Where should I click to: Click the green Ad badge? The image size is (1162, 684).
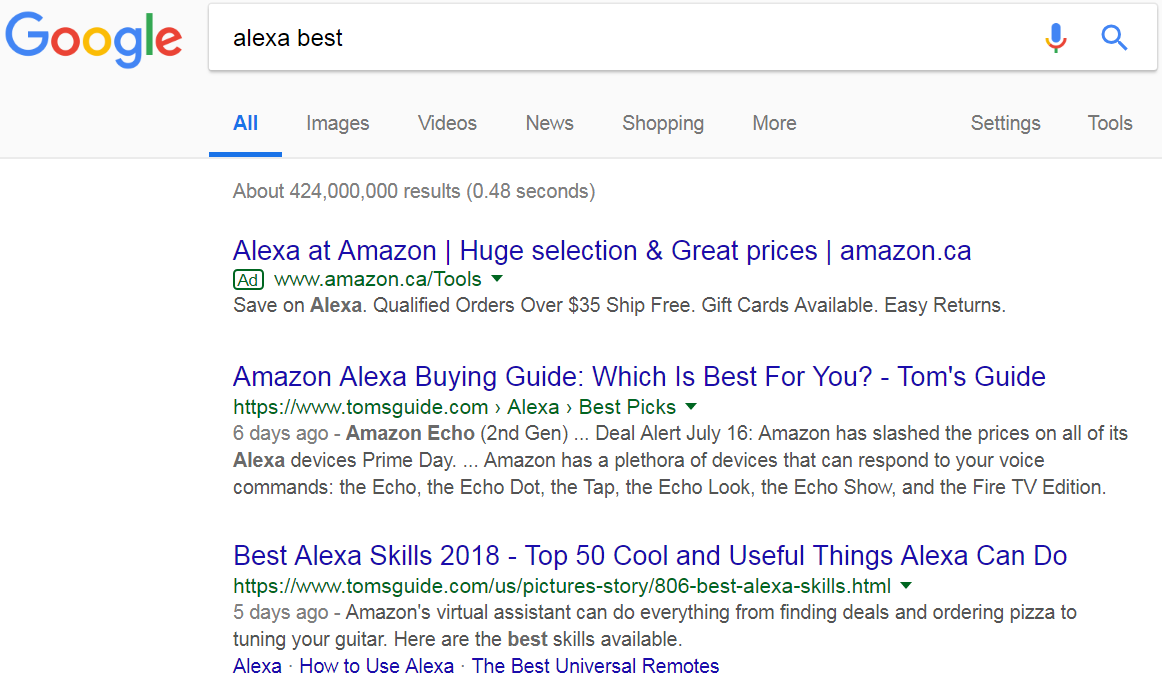(248, 279)
